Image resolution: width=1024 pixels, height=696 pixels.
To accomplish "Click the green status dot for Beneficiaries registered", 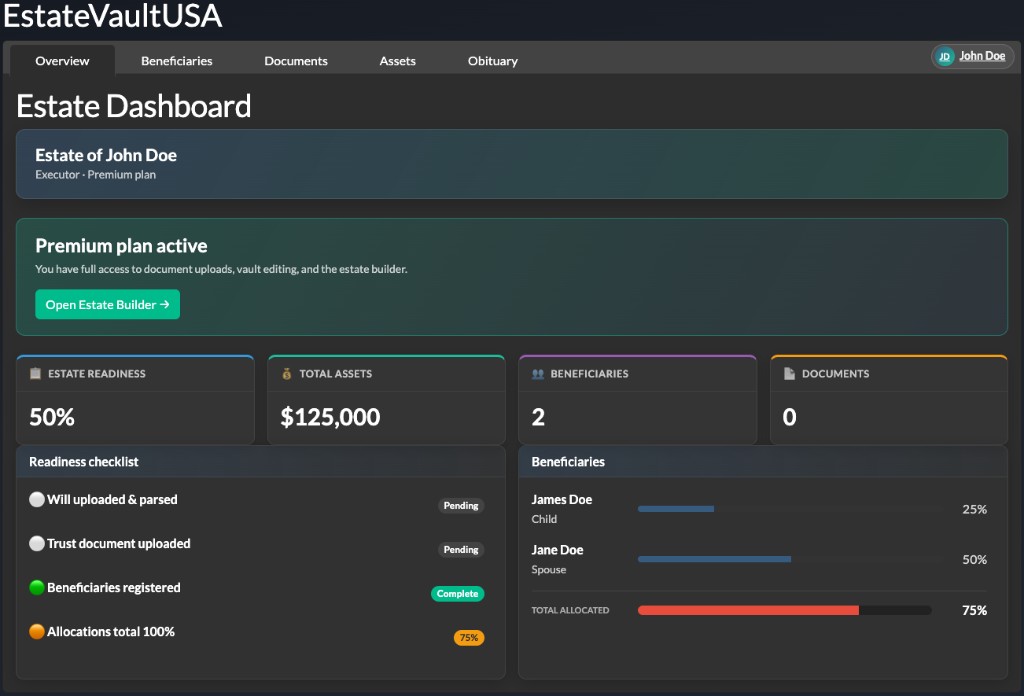I will click(x=37, y=588).
